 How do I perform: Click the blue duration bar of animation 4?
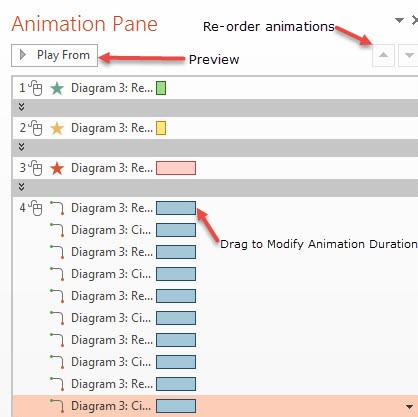[176, 208]
